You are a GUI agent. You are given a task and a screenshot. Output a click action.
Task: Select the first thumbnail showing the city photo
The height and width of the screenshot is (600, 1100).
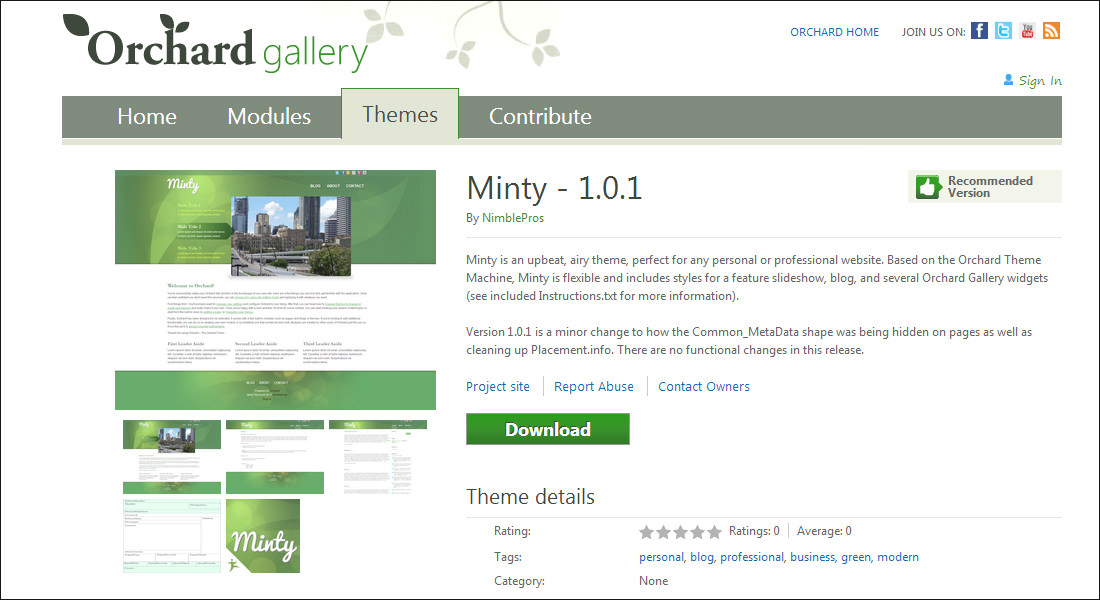(x=172, y=457)
